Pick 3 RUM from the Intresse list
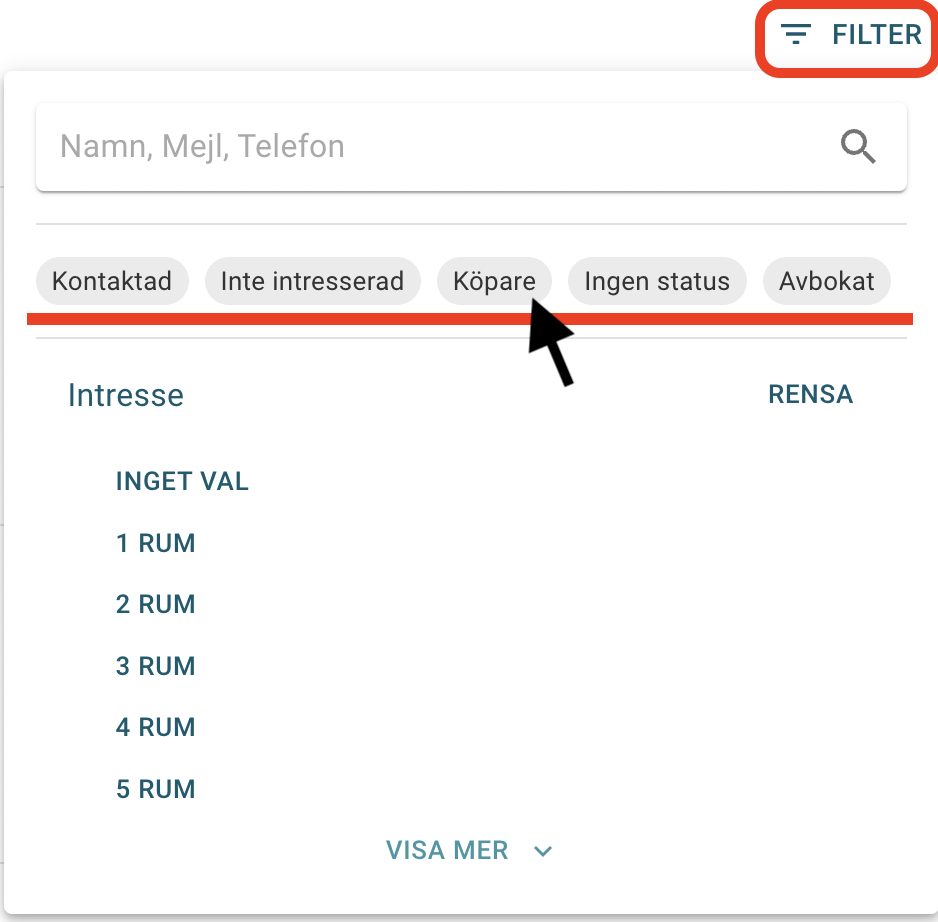Image resolution: width=938 pixels, height=922 pixels. coord(155,665)
